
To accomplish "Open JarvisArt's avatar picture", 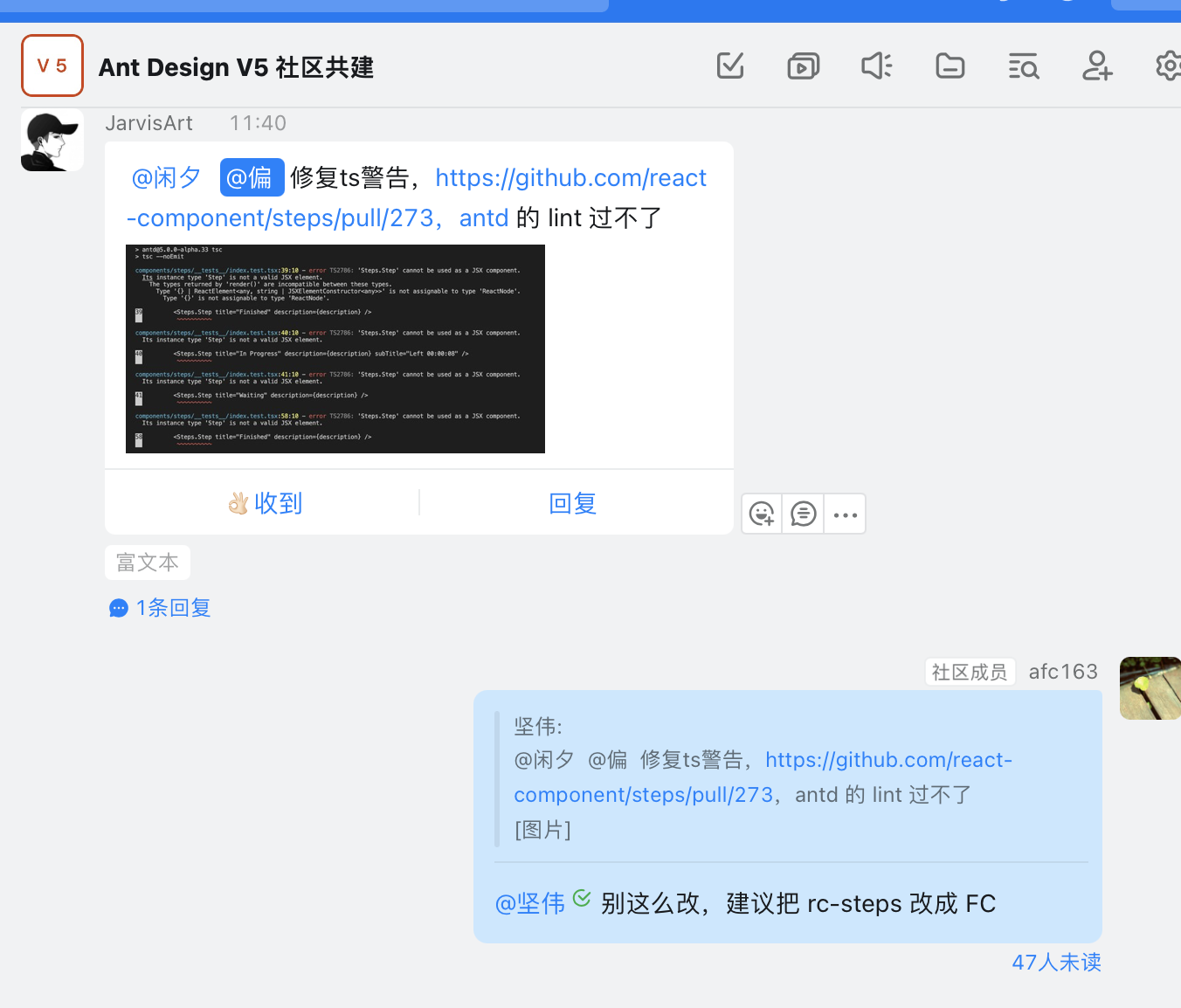I will [52, 140].
